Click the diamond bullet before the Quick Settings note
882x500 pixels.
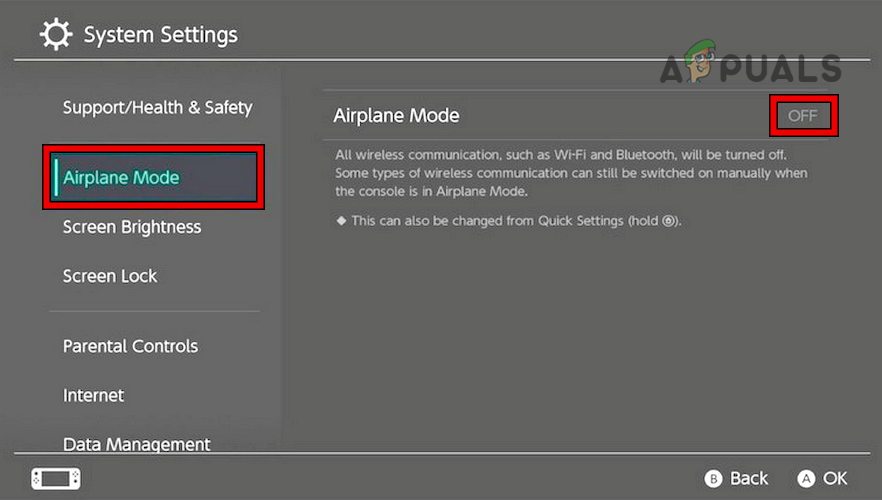[340, 221]
